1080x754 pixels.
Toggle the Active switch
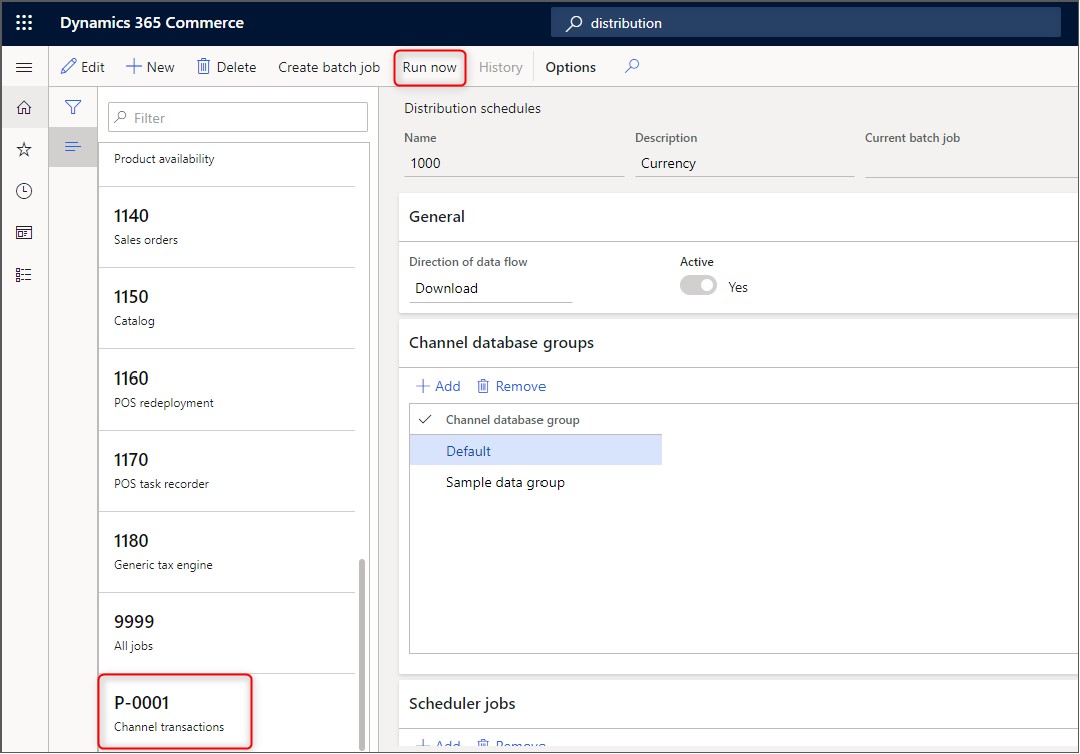click(x=698, y=286)
